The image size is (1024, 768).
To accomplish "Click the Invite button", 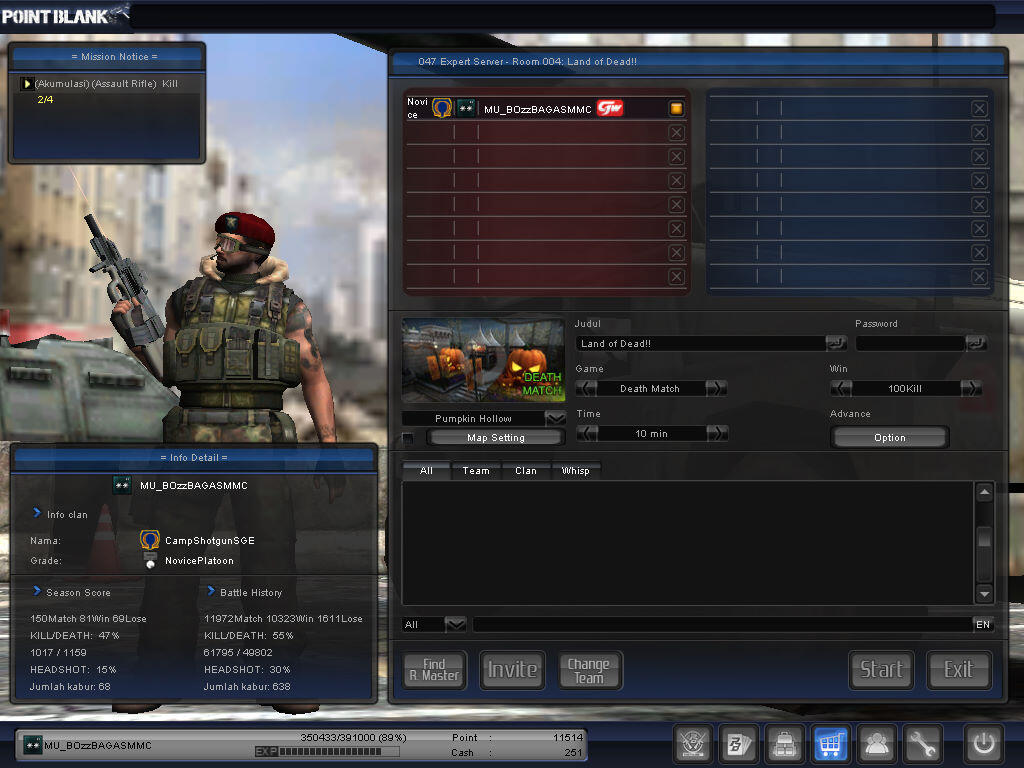I will click(513, 670).
